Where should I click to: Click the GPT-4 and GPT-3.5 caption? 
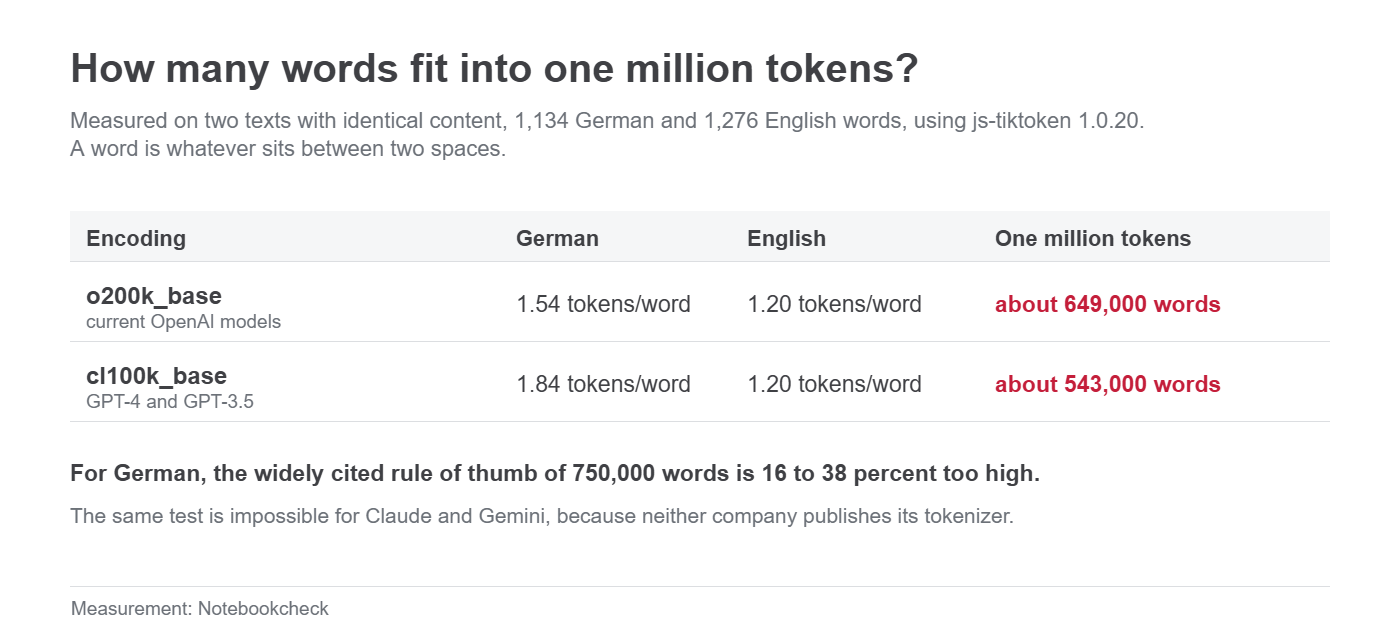[170, 402]
